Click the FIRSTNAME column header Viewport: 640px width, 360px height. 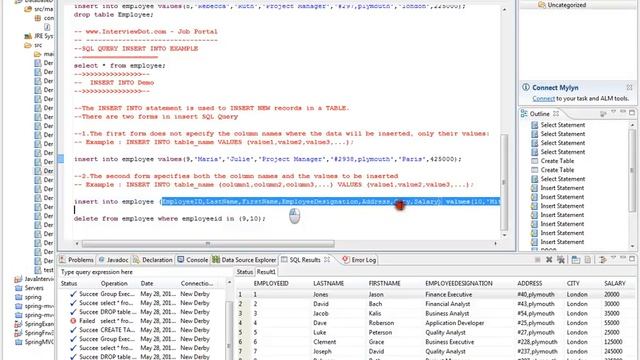coord(384,283)
